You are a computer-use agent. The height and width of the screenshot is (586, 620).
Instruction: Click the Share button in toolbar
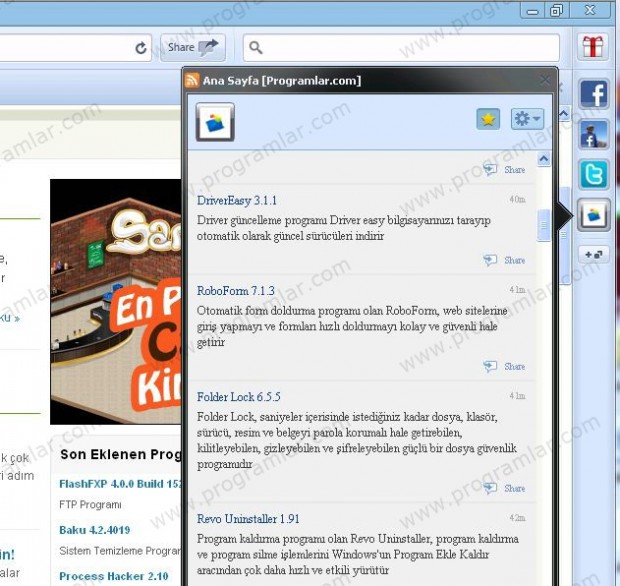point(193,47)
